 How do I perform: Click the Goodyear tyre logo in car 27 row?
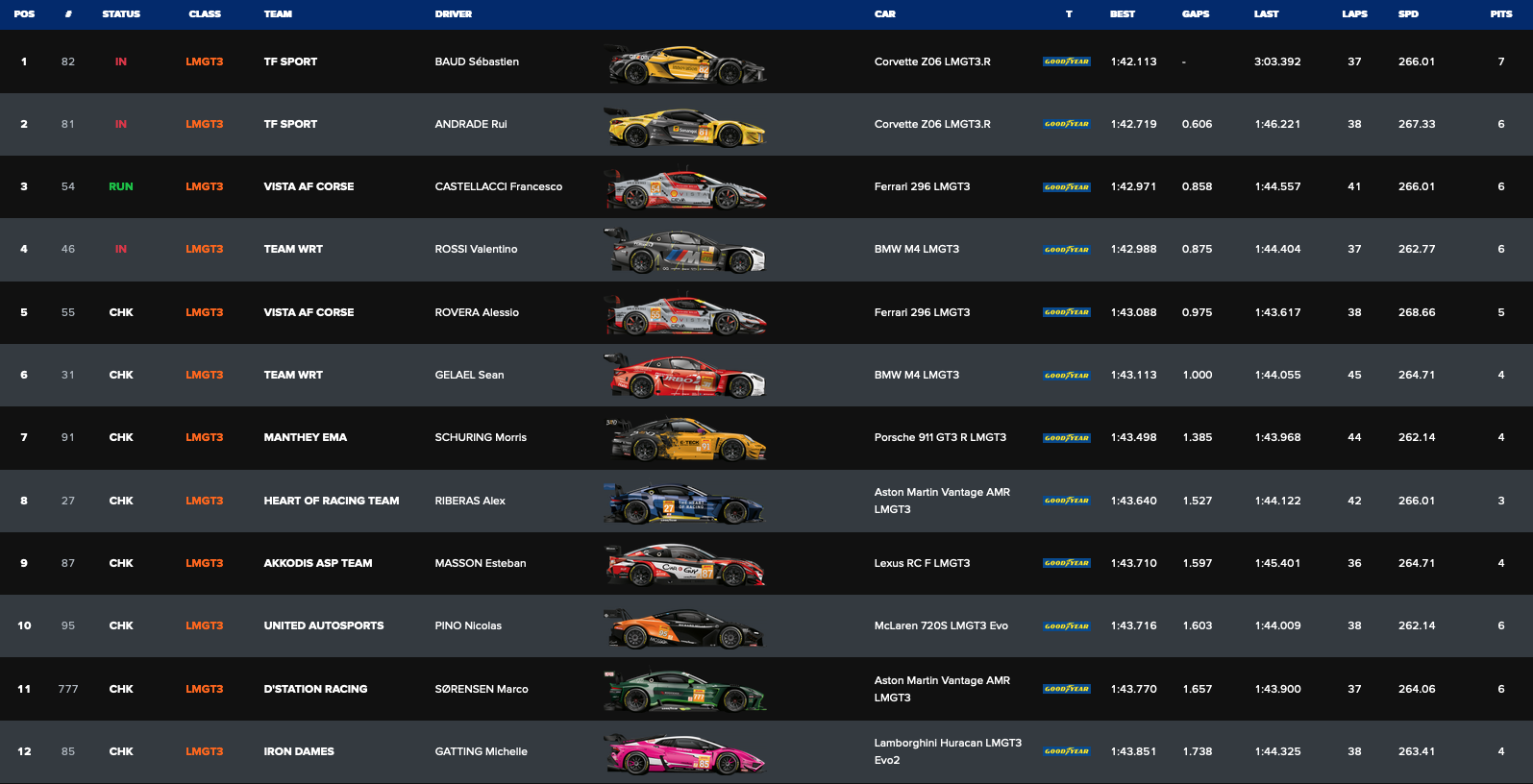[x=1067, y=501]
